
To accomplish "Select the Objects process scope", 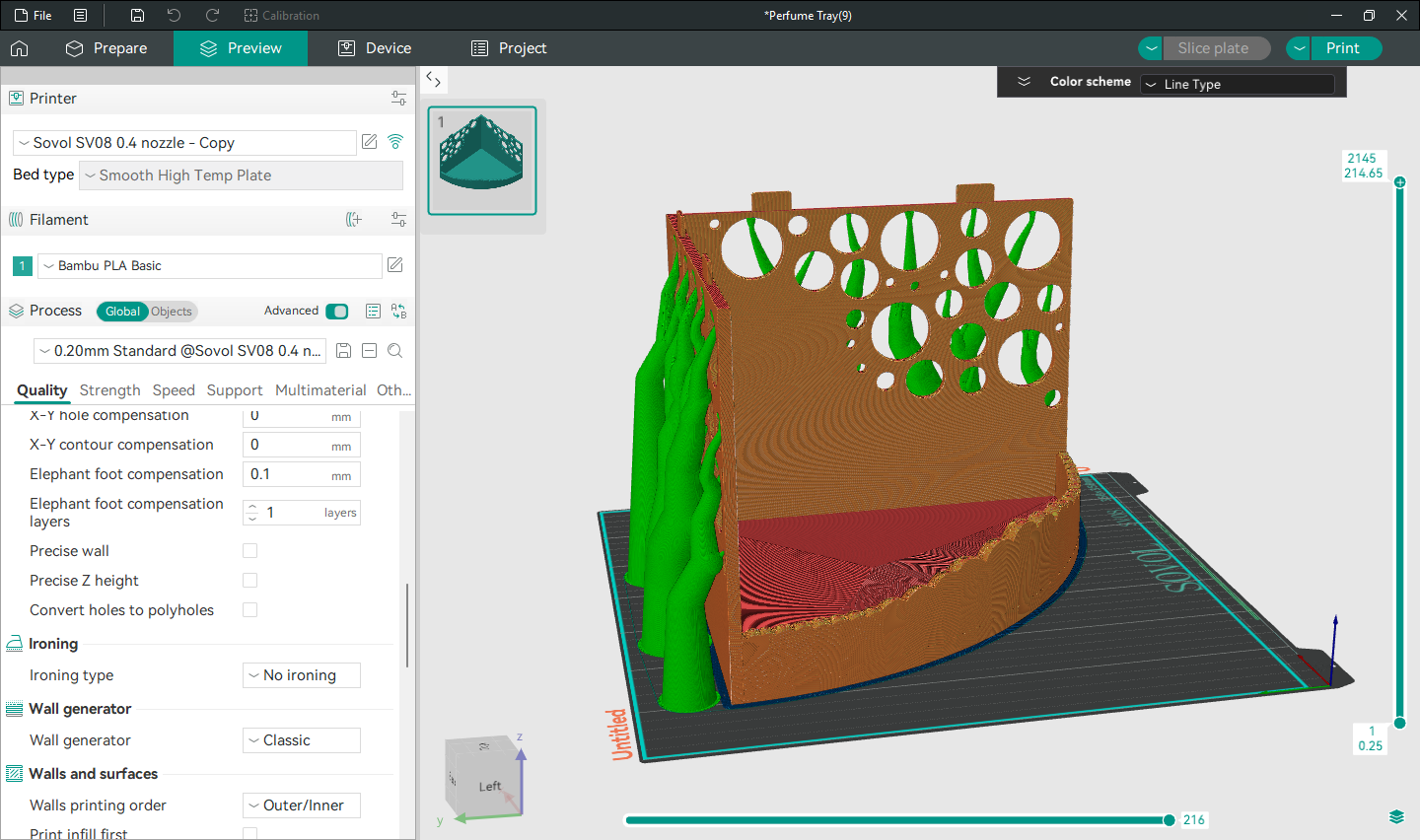I will (x=172, y=312).
